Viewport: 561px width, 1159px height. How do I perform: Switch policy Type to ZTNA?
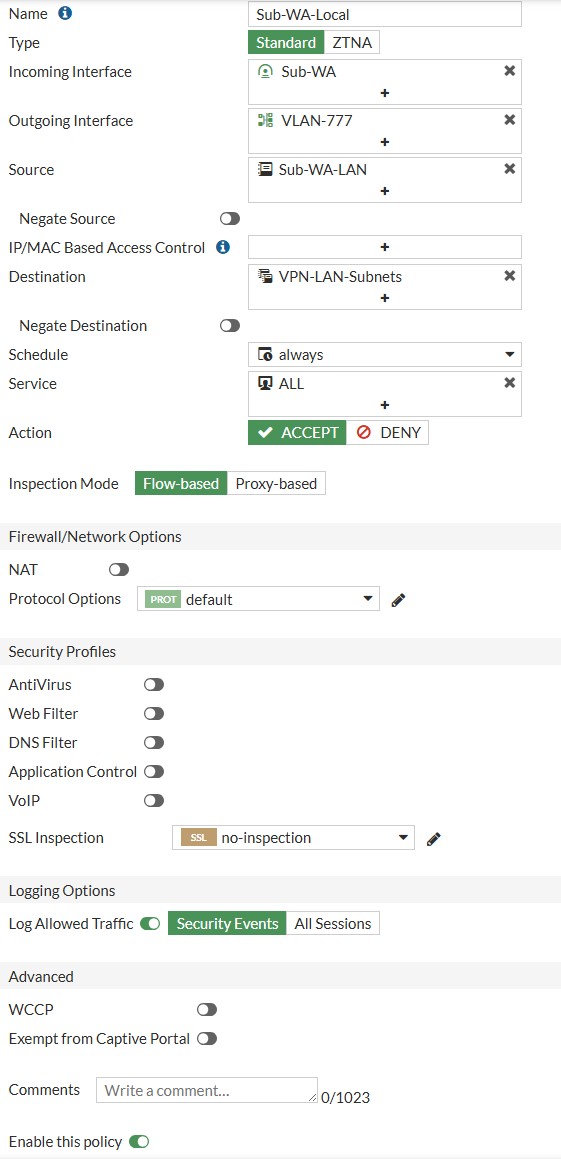tap(352, 42)
